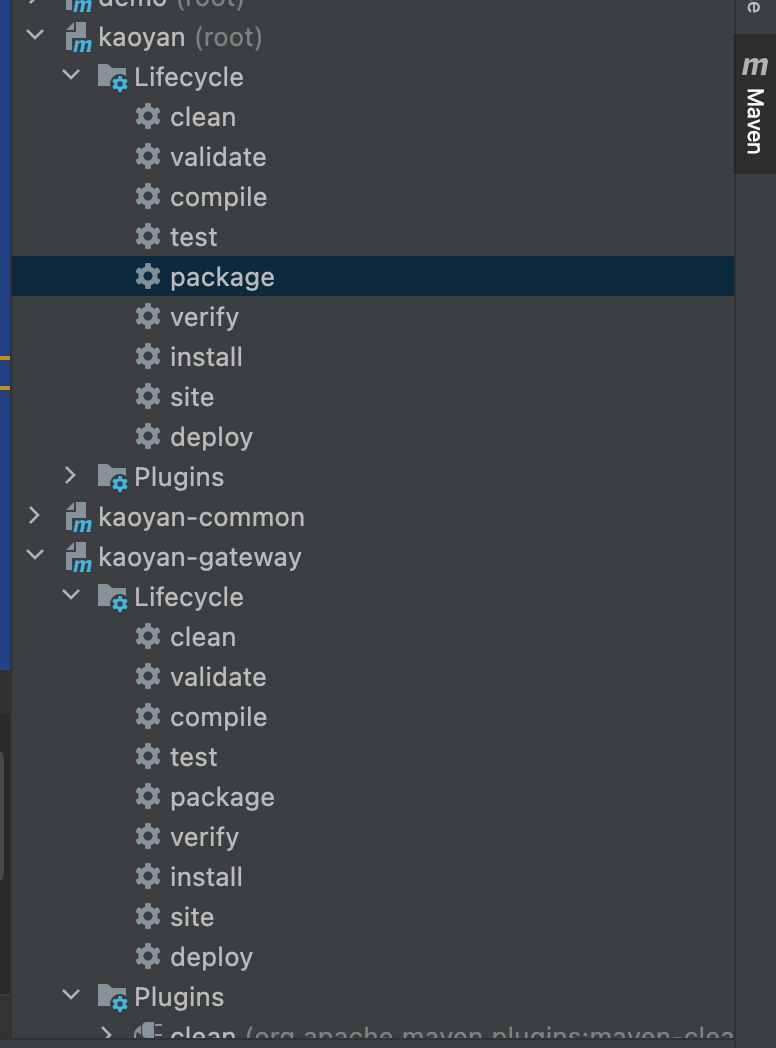
Task: Run the test goal in kaoyan Lifecycle
Action: [x=195, y=237]
